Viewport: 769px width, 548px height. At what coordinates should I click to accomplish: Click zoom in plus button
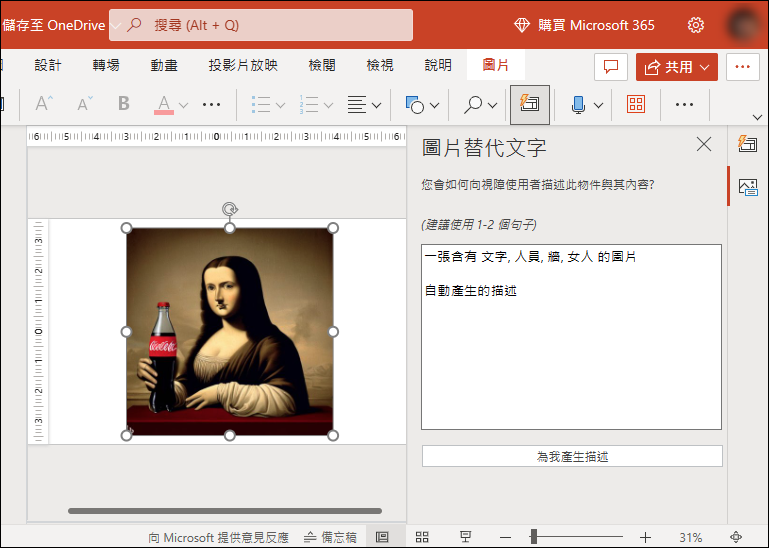pyautogui.click(x=645, y=537)
